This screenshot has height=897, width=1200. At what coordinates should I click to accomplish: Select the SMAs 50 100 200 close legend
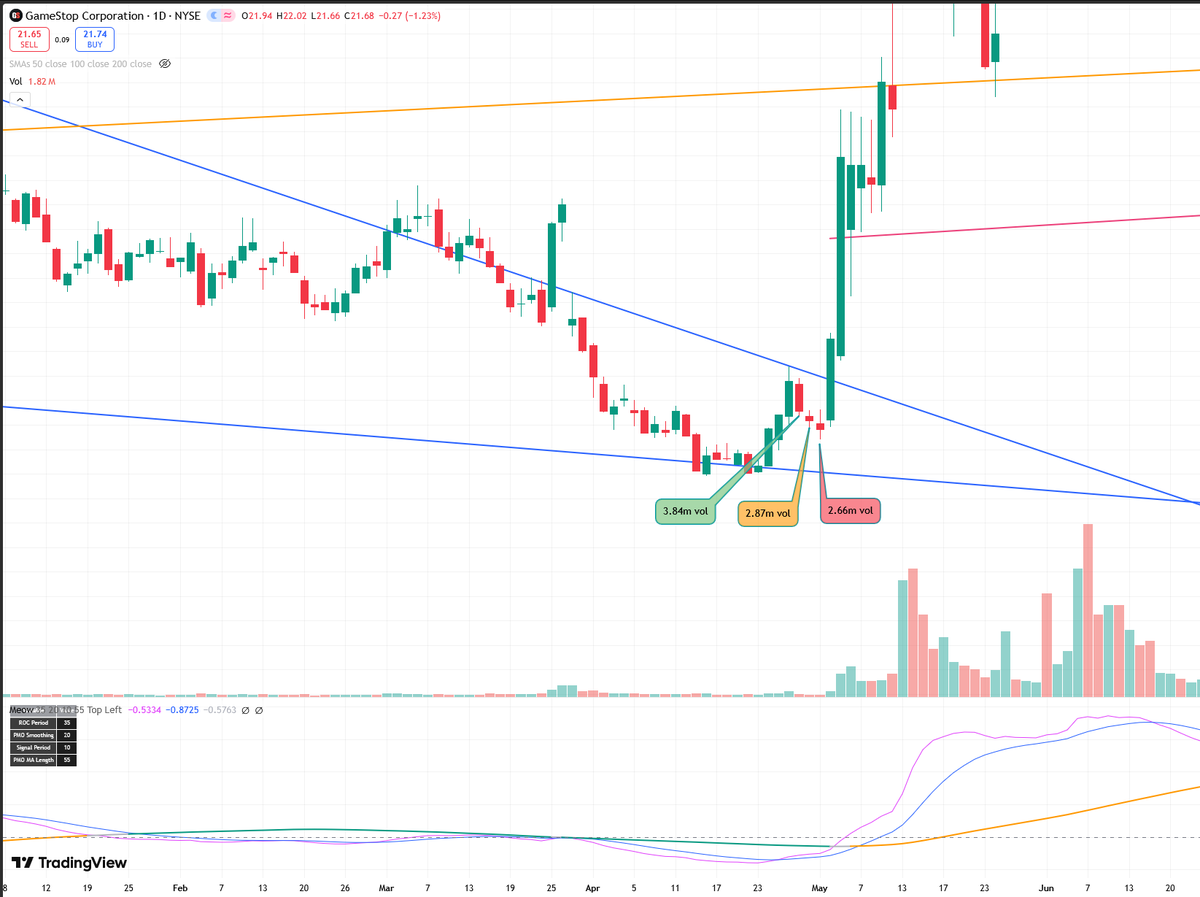pos(81,64)
